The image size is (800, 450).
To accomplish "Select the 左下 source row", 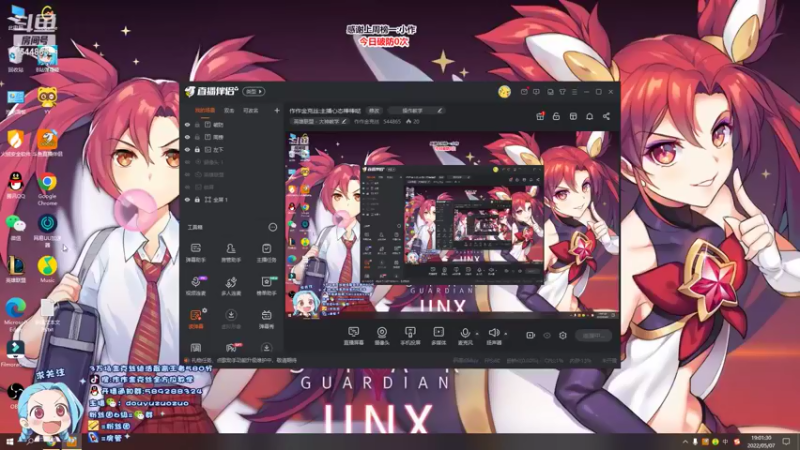I will point(231,149).
